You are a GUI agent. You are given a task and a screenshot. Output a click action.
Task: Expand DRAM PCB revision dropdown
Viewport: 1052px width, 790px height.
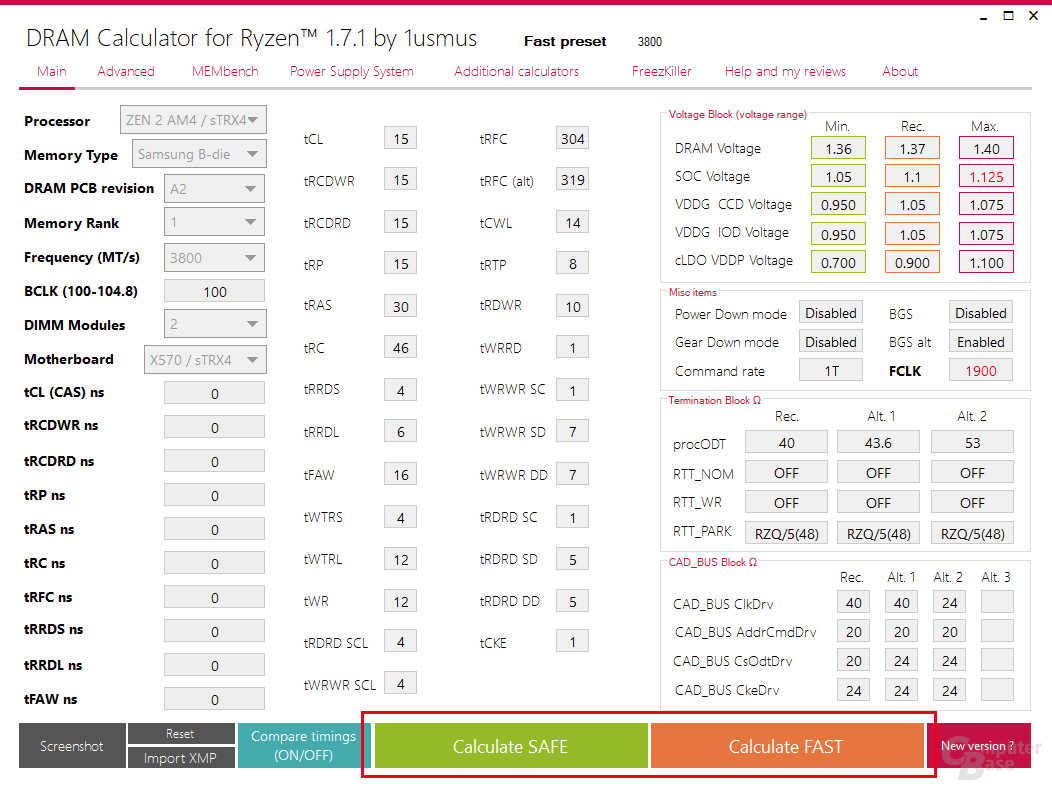click(x=215, y=189)
